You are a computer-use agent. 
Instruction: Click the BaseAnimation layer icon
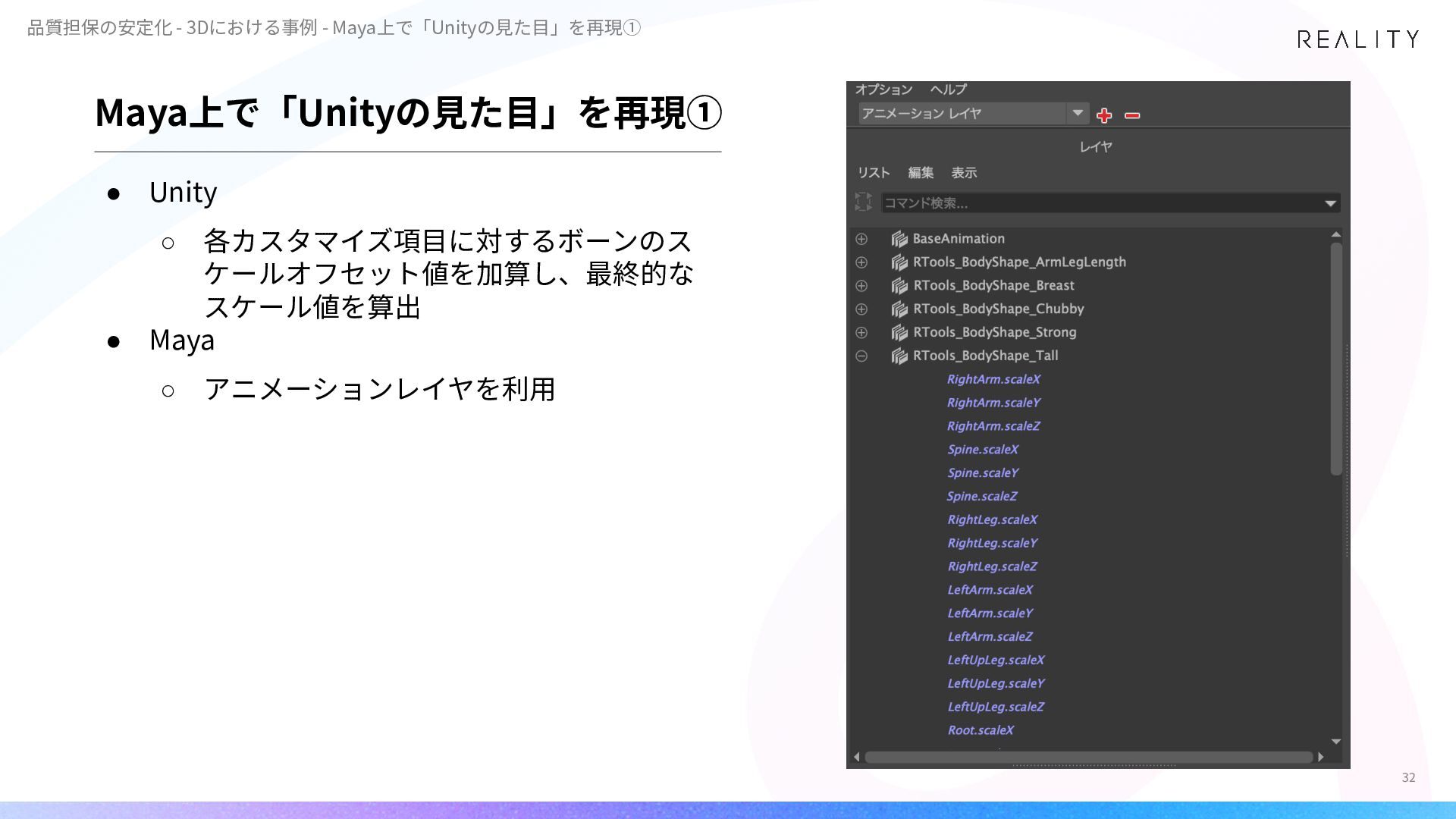899,239
